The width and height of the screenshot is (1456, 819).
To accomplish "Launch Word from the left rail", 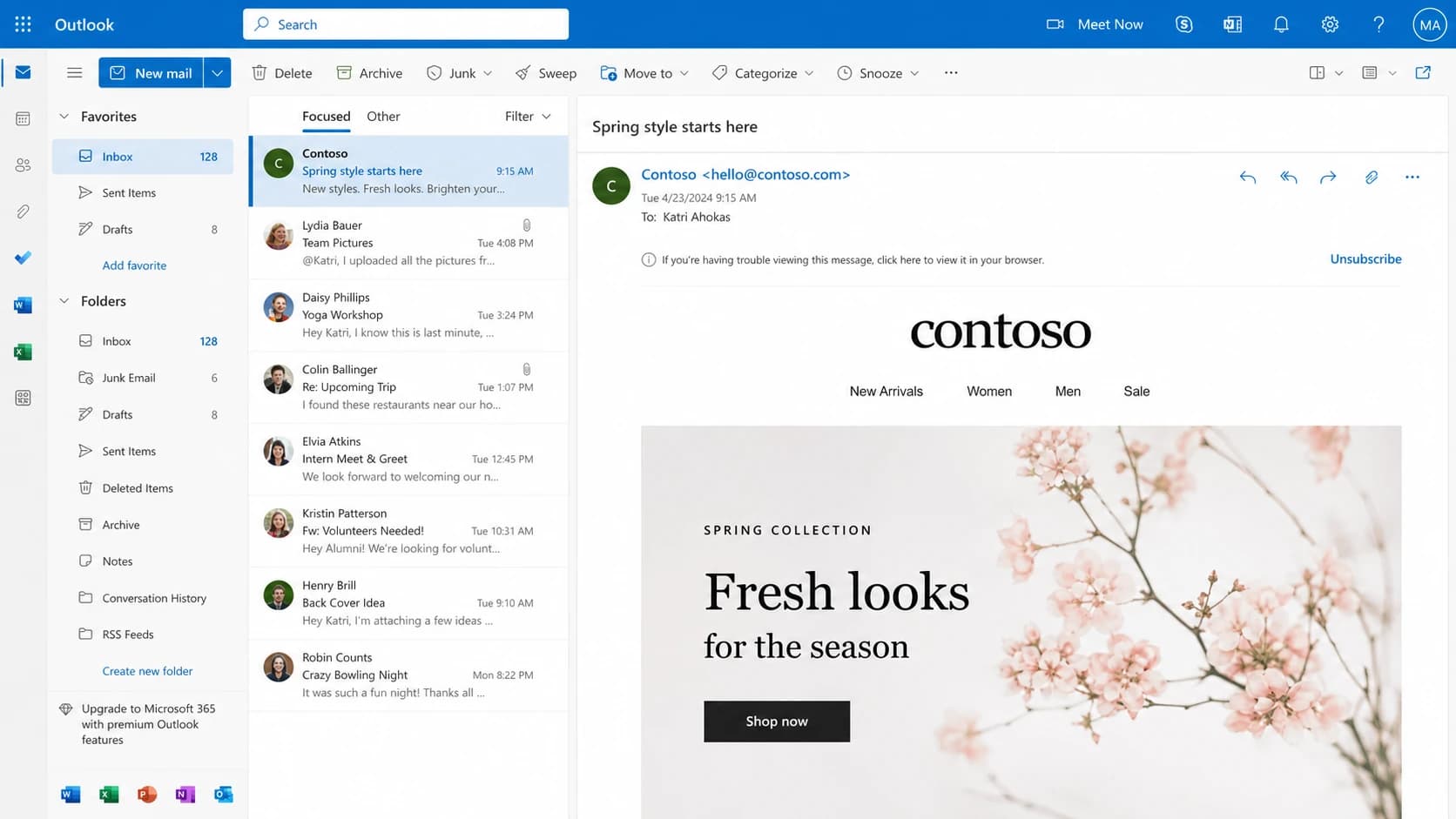I will pos(24,305).
